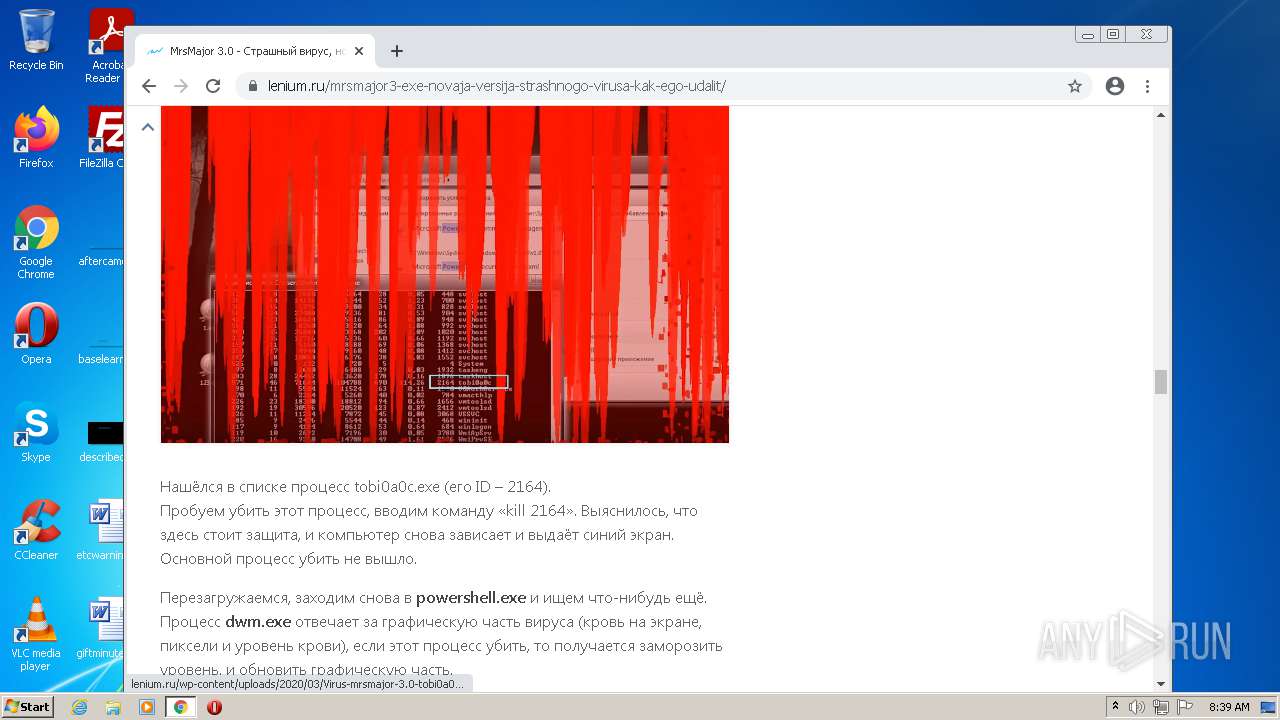Click the page scrollbar down arrow

coord(1161,683)
